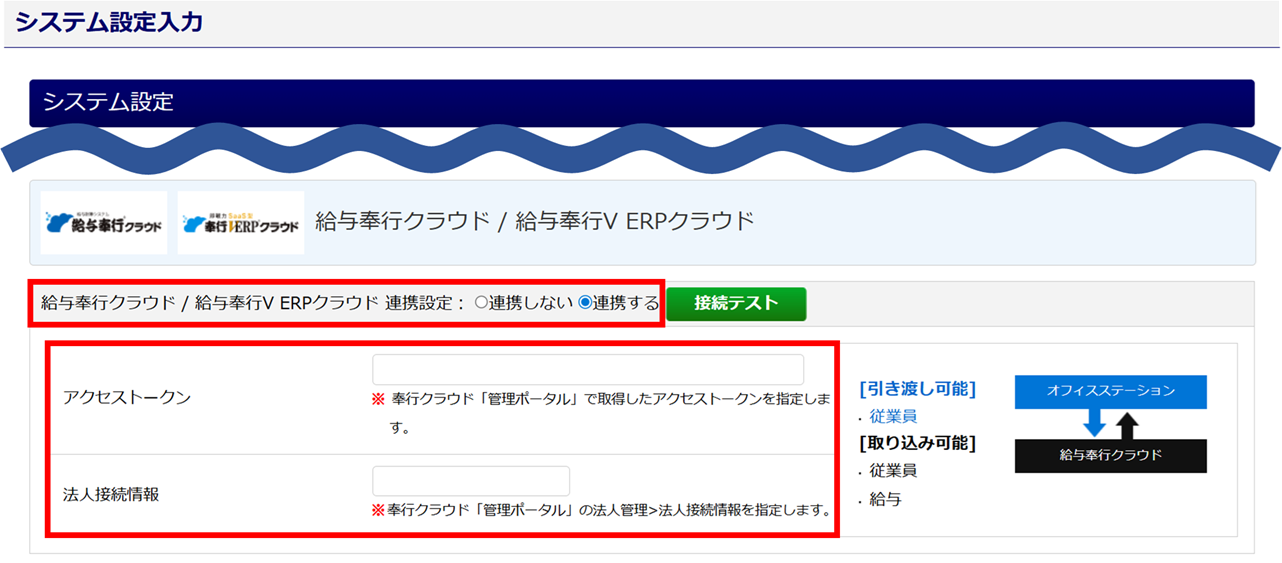Click the 給与奉行クラウド / 給与奉行V ERPクラウド heading

pos(534,221)
